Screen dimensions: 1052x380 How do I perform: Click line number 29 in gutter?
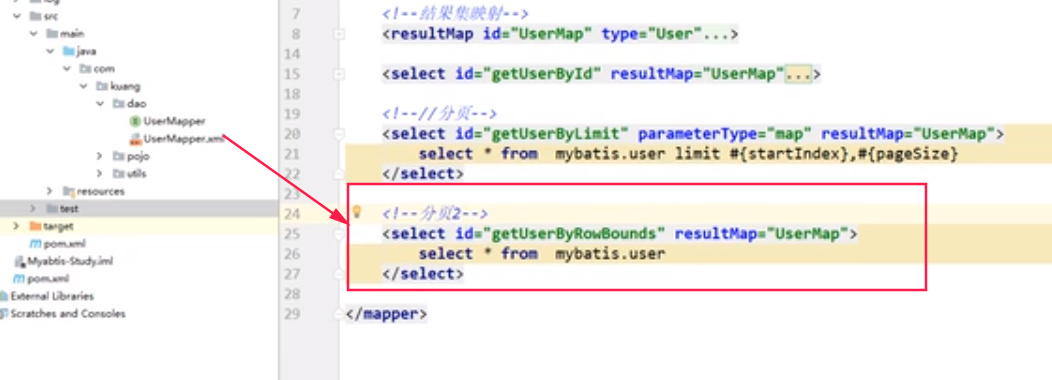(x=292, y=314)
